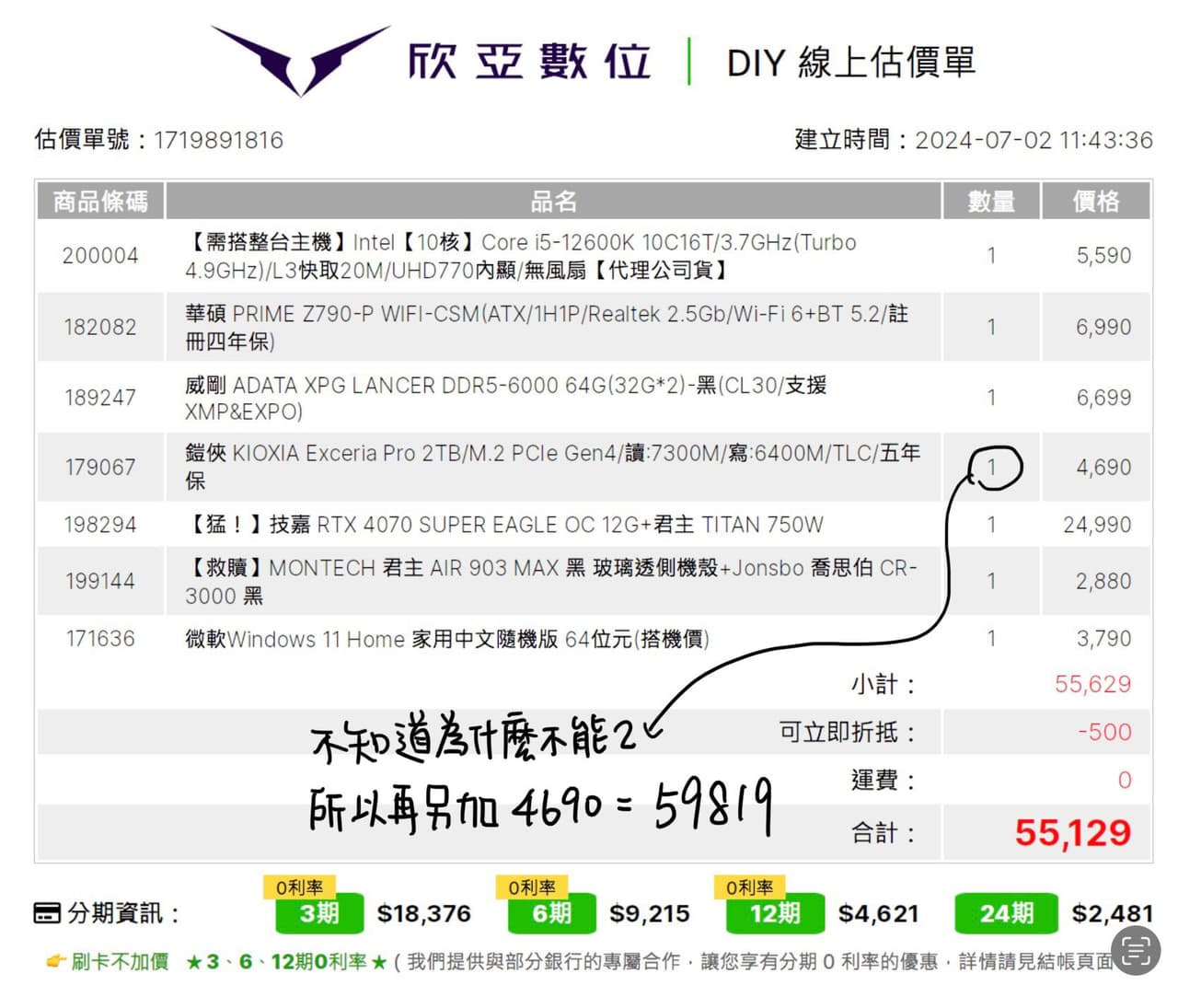This screenshot has height=1008, width=1178.
Task: Open the 華碩 PRIME Z790-P WIFI product row
Action: point(546,327)
